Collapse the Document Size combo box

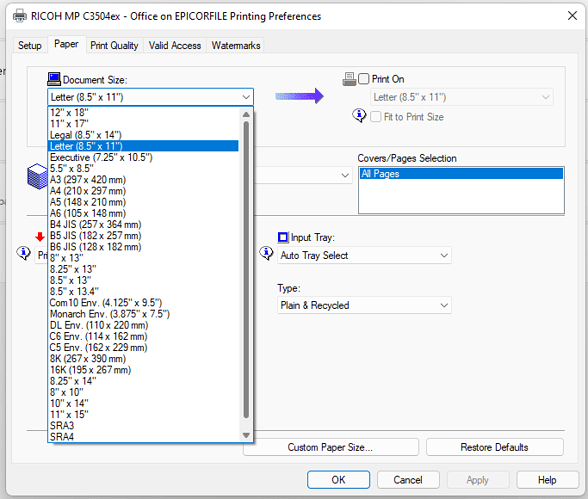(150, 97)
